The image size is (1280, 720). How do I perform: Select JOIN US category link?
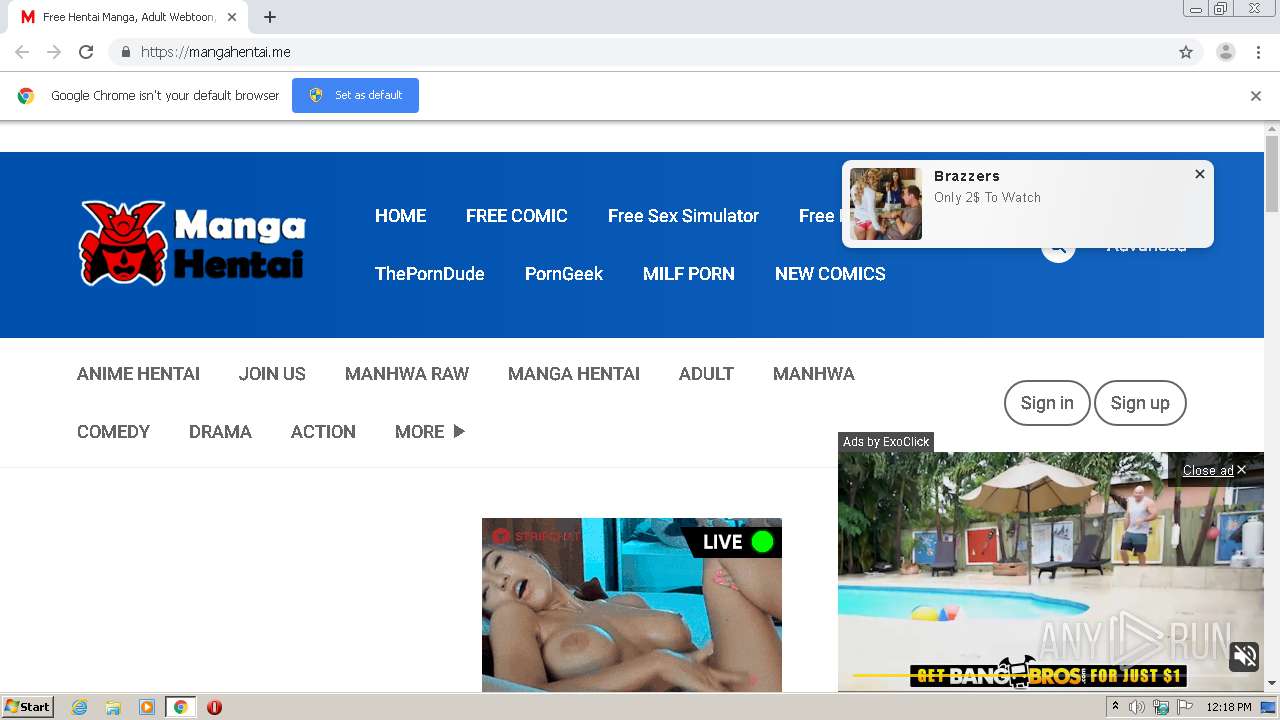click(x=272, y=374)
